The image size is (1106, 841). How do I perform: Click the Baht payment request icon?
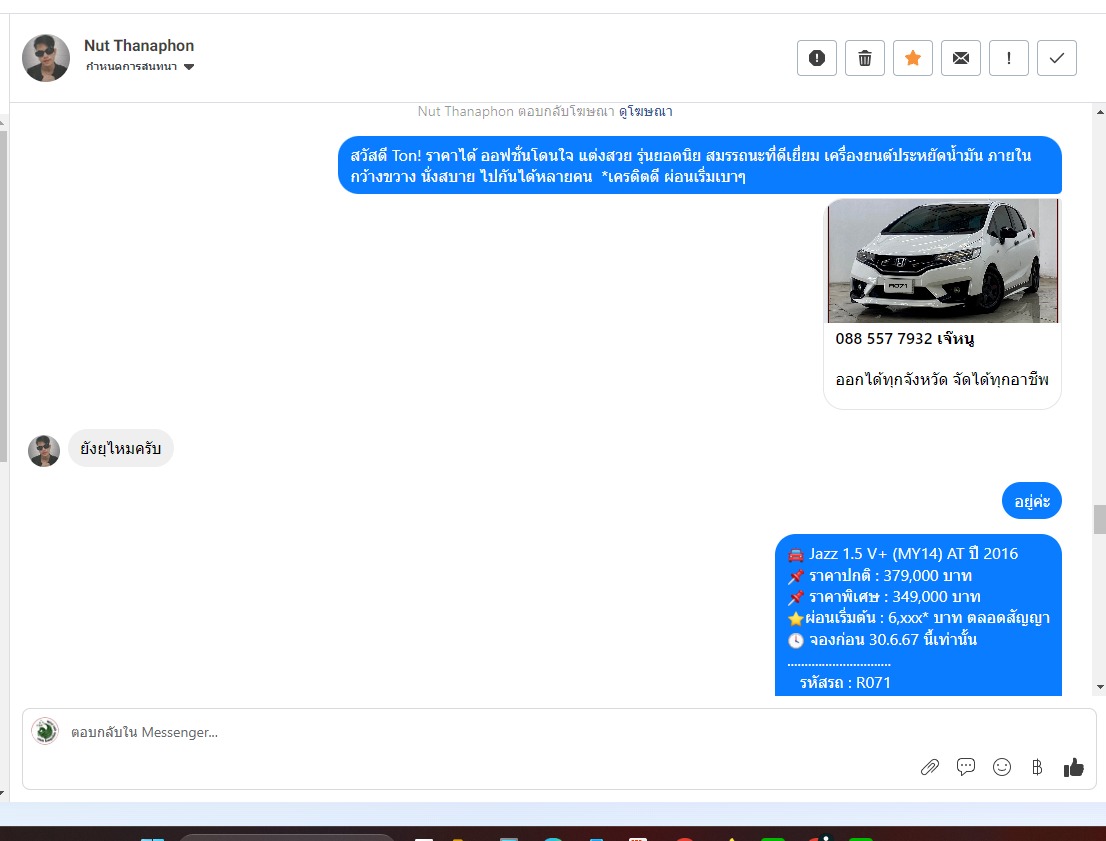tap(1037, 767)
